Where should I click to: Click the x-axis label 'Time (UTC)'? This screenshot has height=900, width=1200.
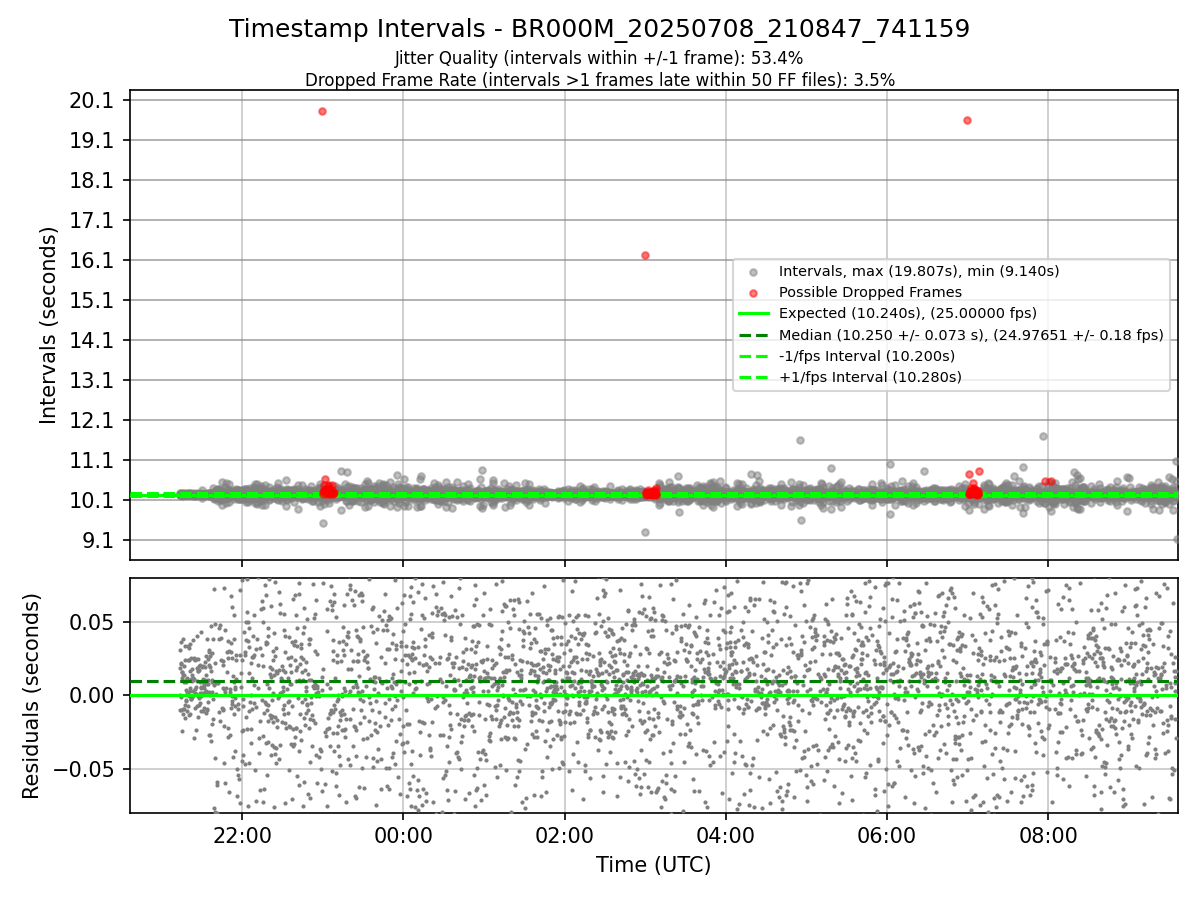[653, 865]
